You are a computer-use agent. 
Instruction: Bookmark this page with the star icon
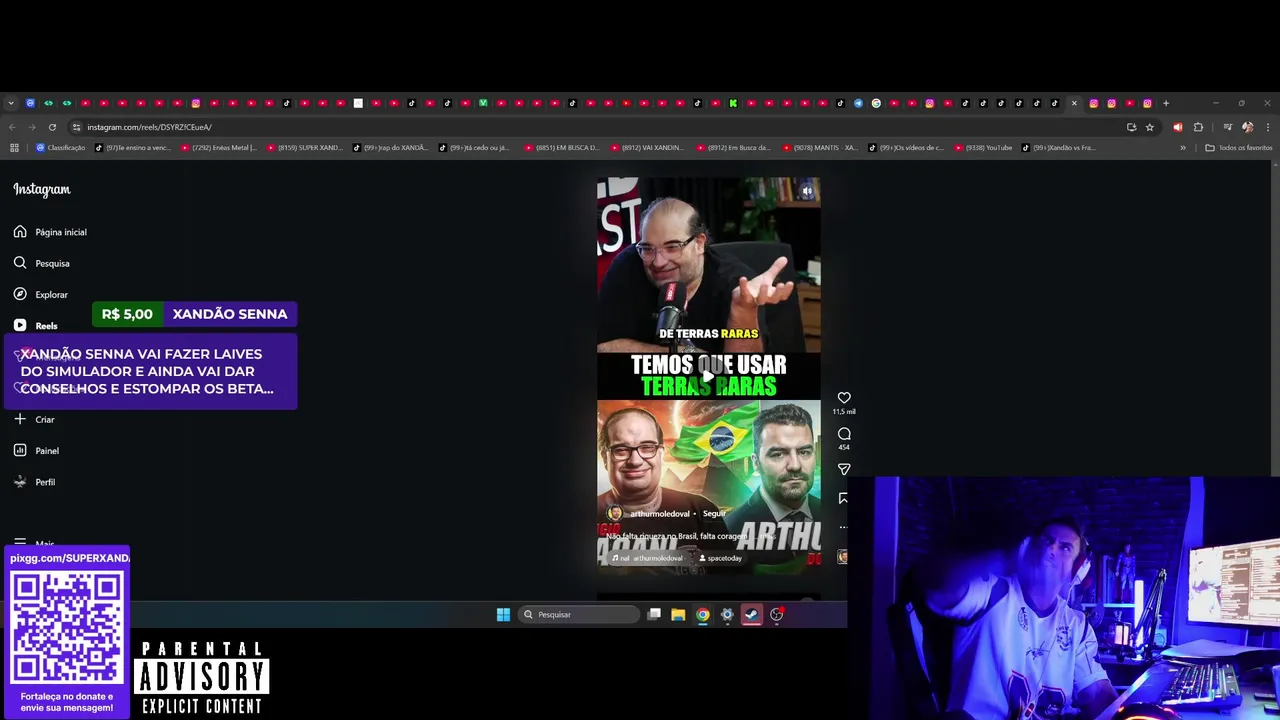(1149, 127)
